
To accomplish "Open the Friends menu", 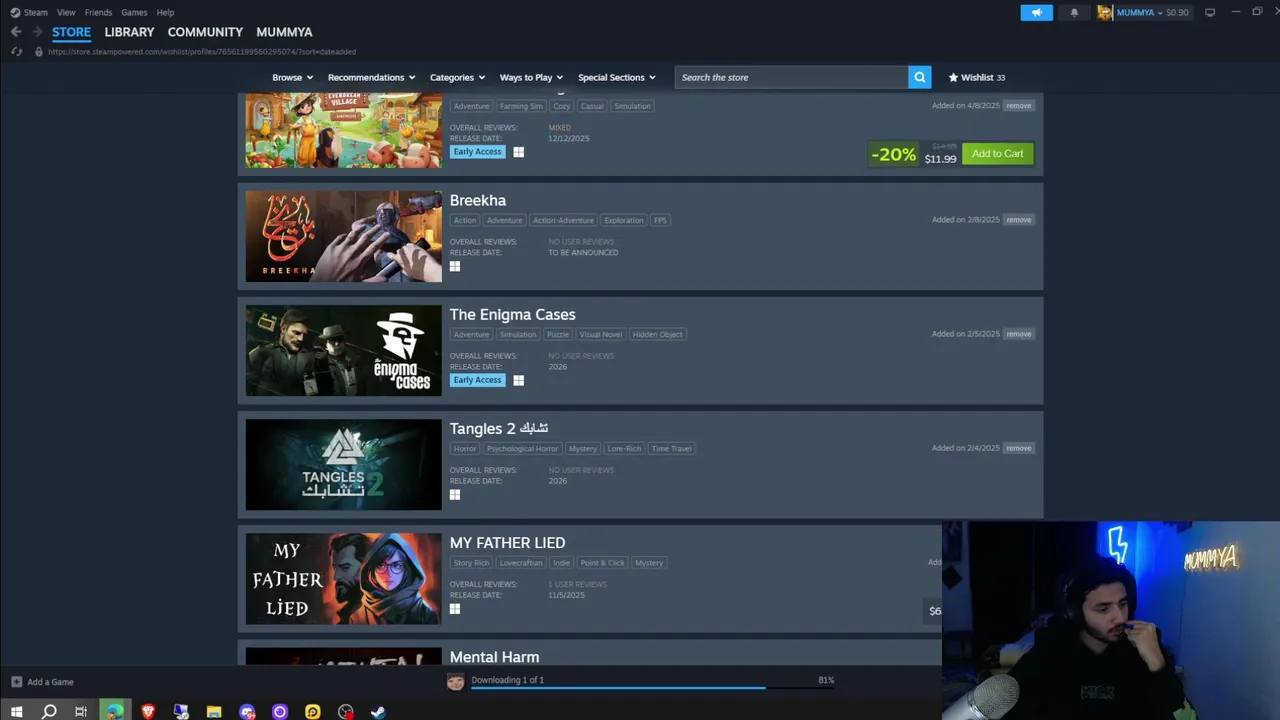I will [x=98, y=12].
